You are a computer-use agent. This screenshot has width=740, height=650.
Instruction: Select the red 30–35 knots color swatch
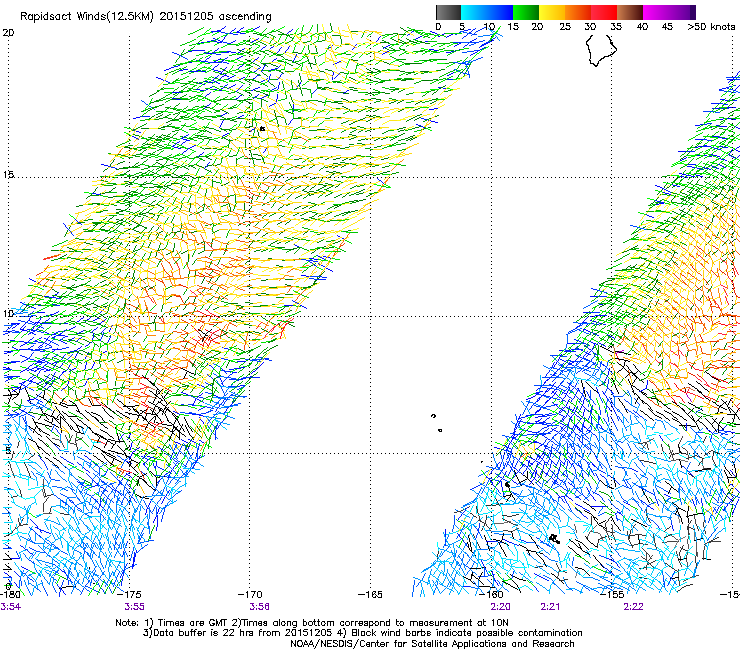click(x=604, y=12)
